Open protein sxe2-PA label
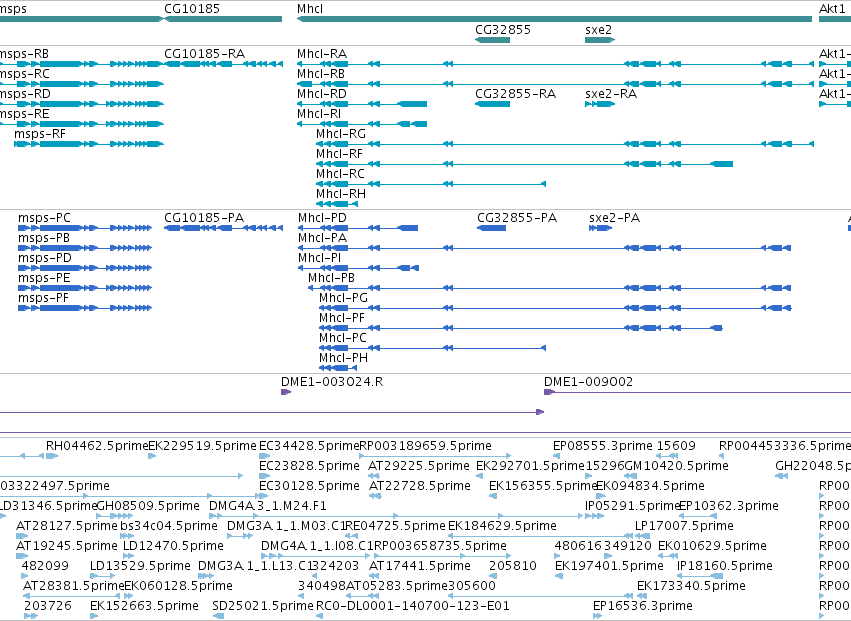851x621 pixels. click(x=614, y=218)
